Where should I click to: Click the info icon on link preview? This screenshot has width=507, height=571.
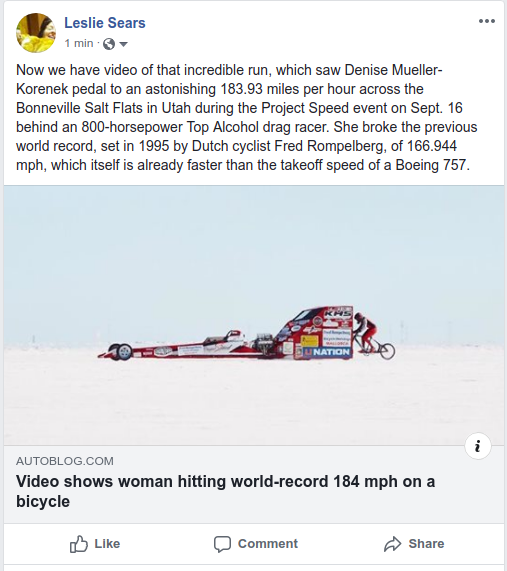pos(478,446)
